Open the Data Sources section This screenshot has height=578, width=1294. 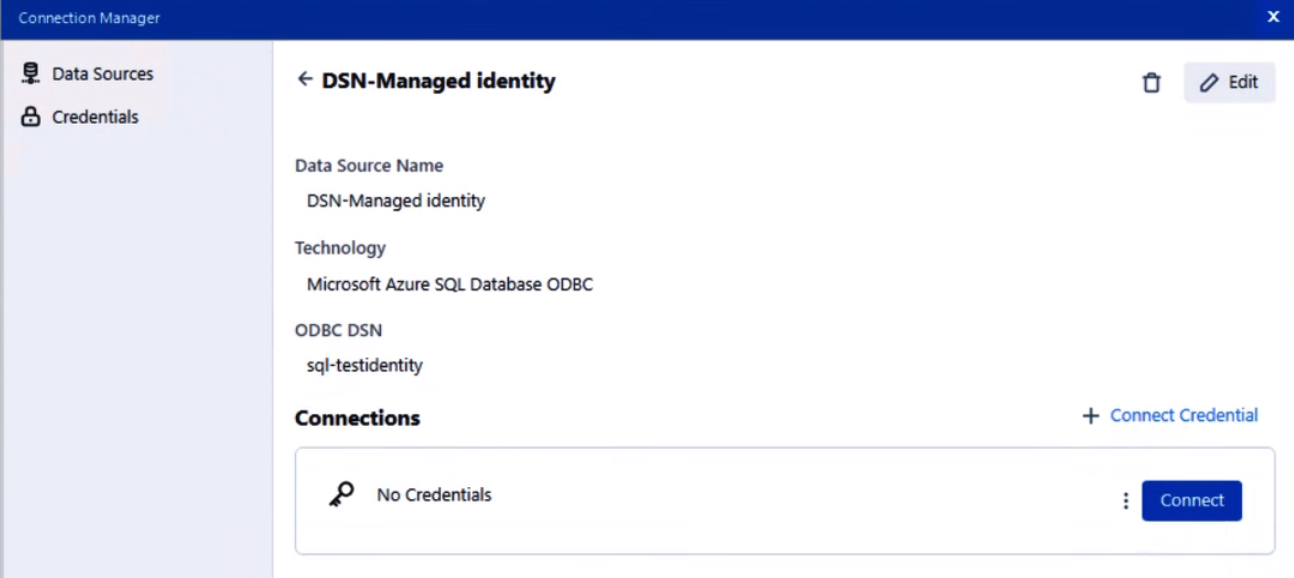click(x=102, y=74)
